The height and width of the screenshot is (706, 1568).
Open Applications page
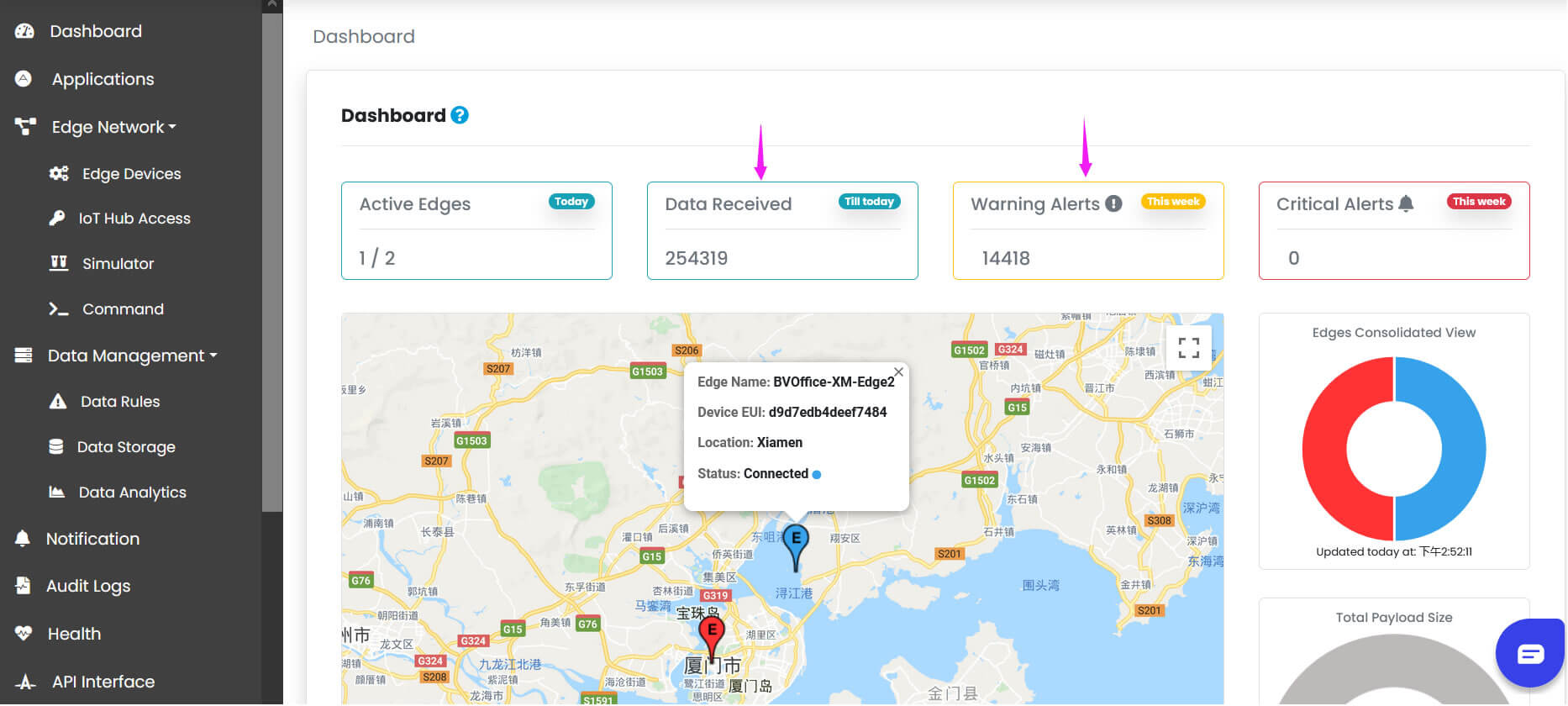click(103, 79)
